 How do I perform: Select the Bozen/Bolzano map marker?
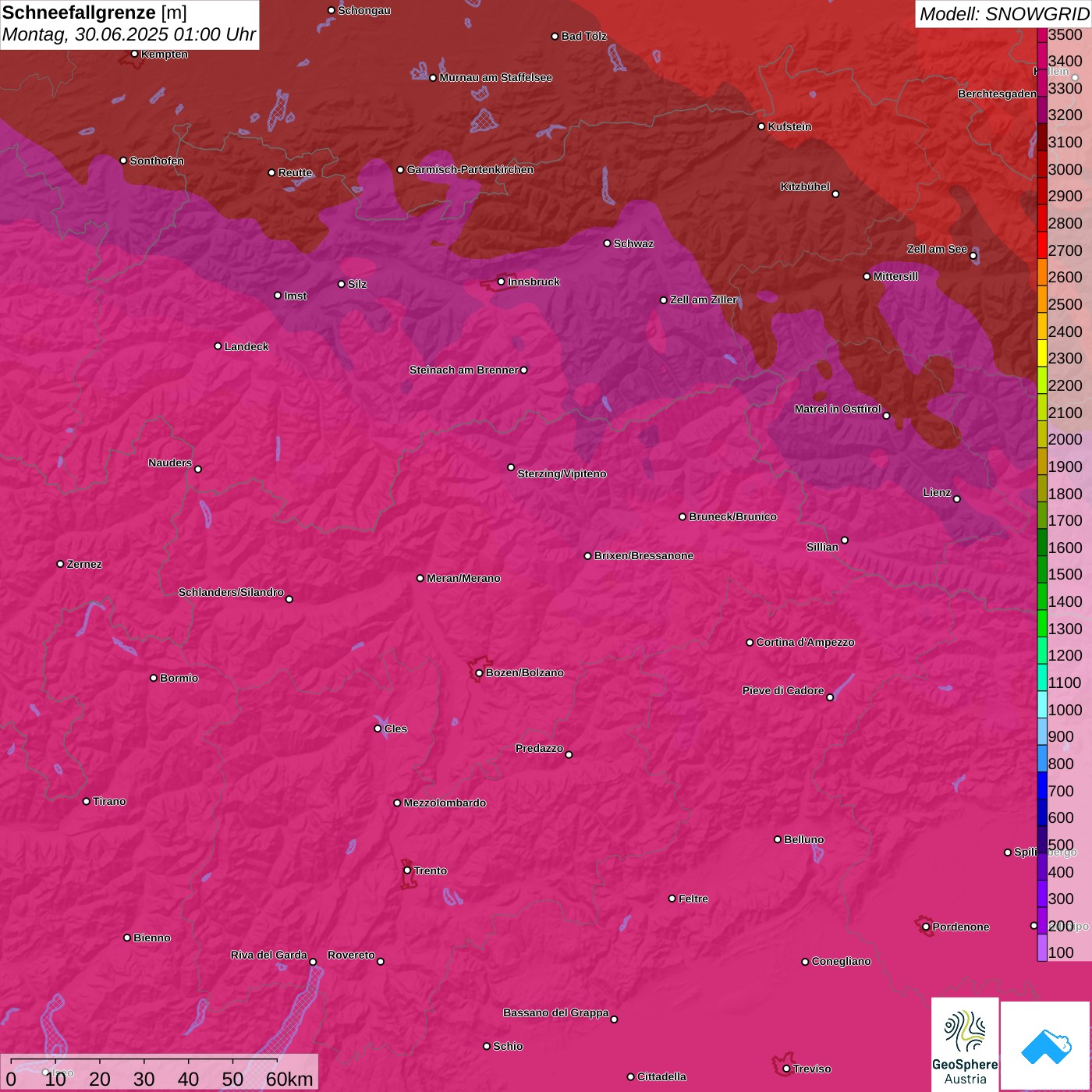click(480, 673)
